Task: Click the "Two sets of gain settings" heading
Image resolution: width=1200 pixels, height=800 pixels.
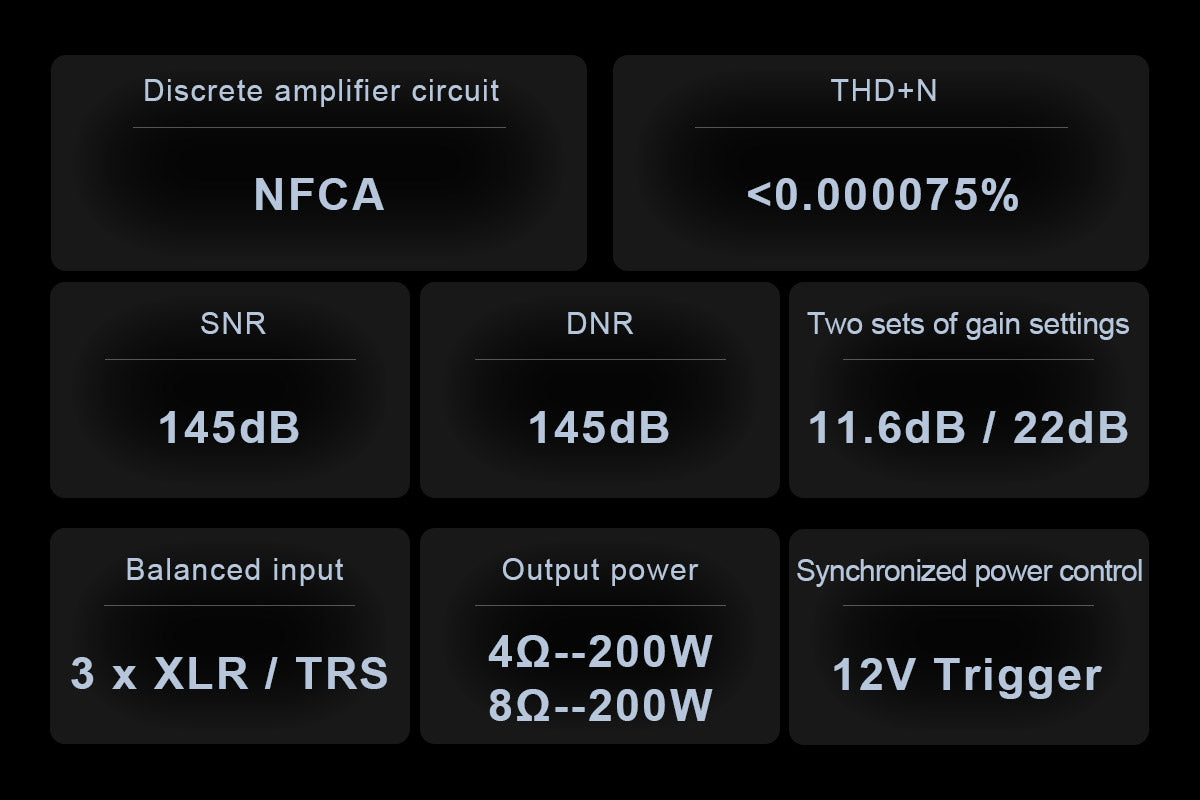Action: [x=968, y=324]
